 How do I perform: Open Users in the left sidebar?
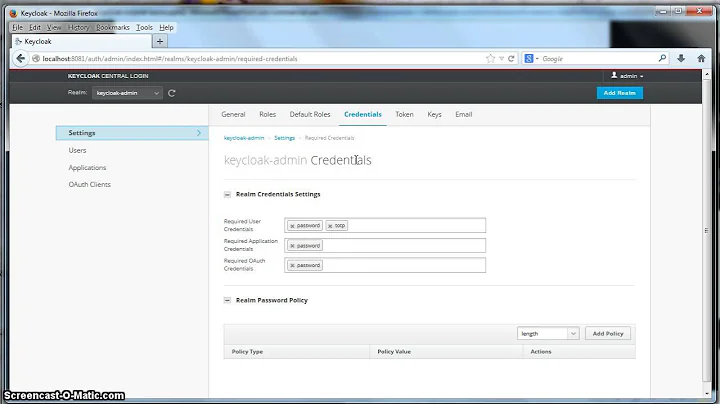pyautogui.click(x=77, y=150)
